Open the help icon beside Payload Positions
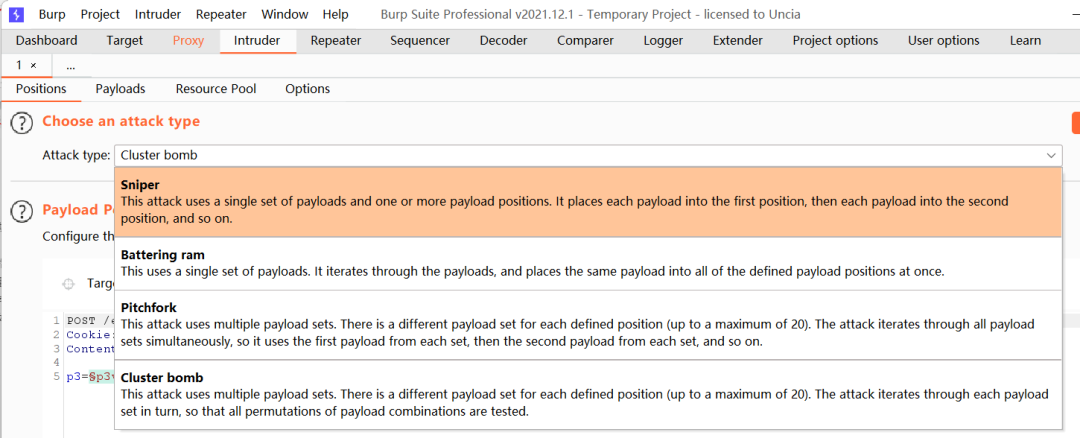This screenshot has height=438, width=1080. pos(22,211)
